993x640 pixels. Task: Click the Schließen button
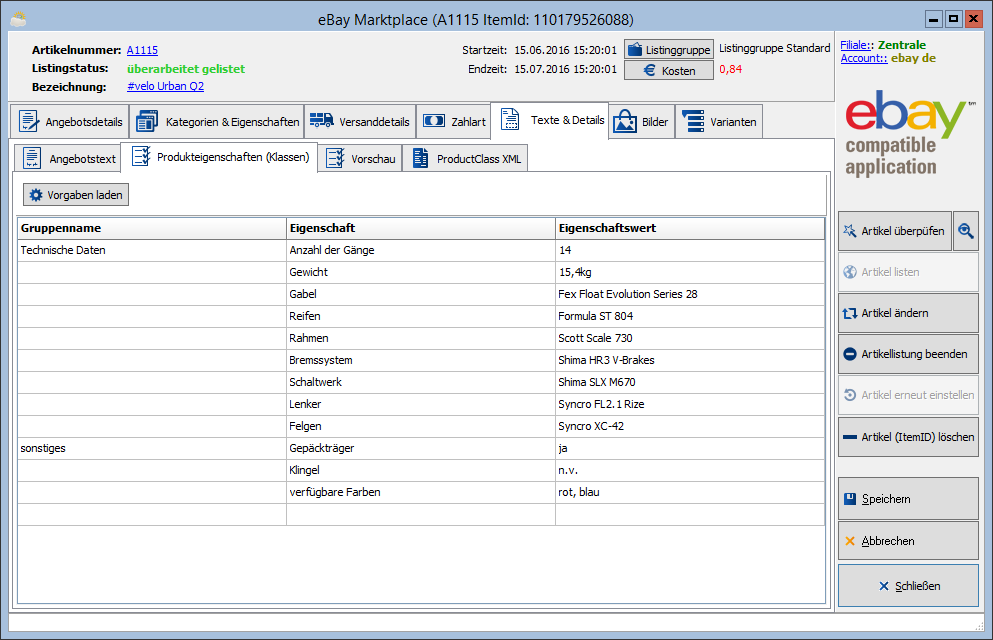(x=908, y=586)
